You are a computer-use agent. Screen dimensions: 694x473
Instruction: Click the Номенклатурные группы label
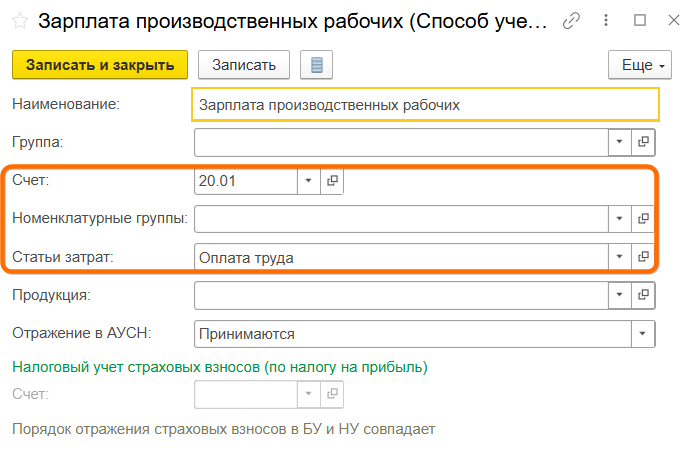point(100,219)
